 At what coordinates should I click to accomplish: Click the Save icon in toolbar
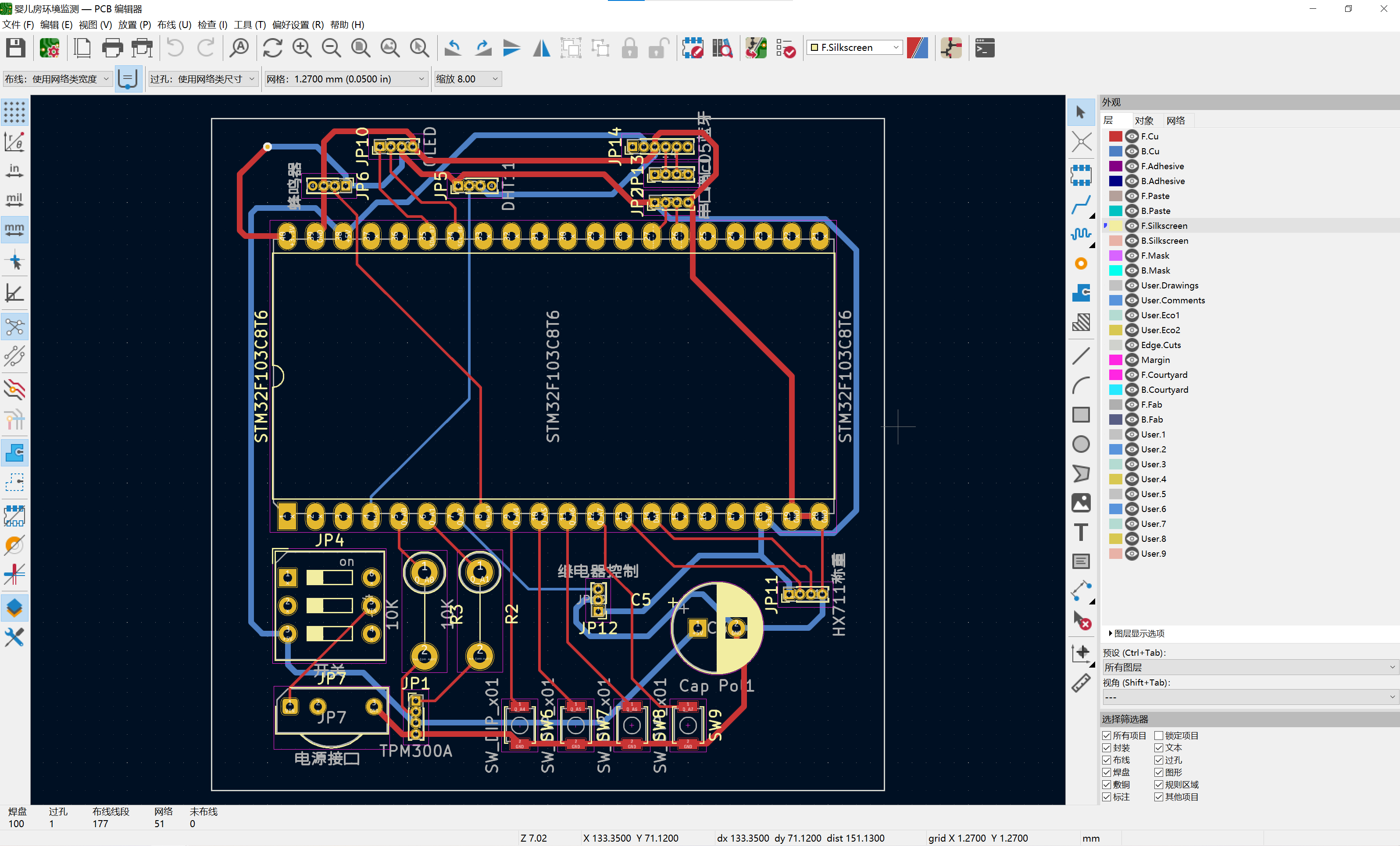pos(15,48)
